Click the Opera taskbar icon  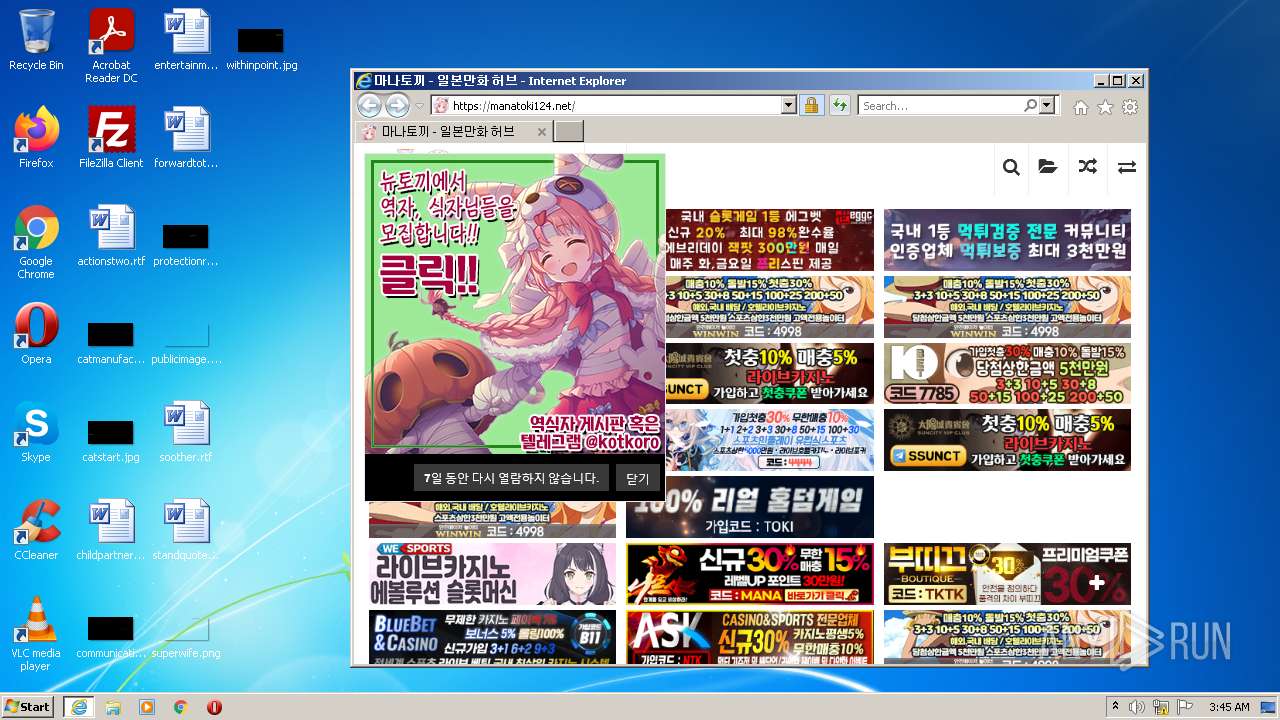point(214,707)
